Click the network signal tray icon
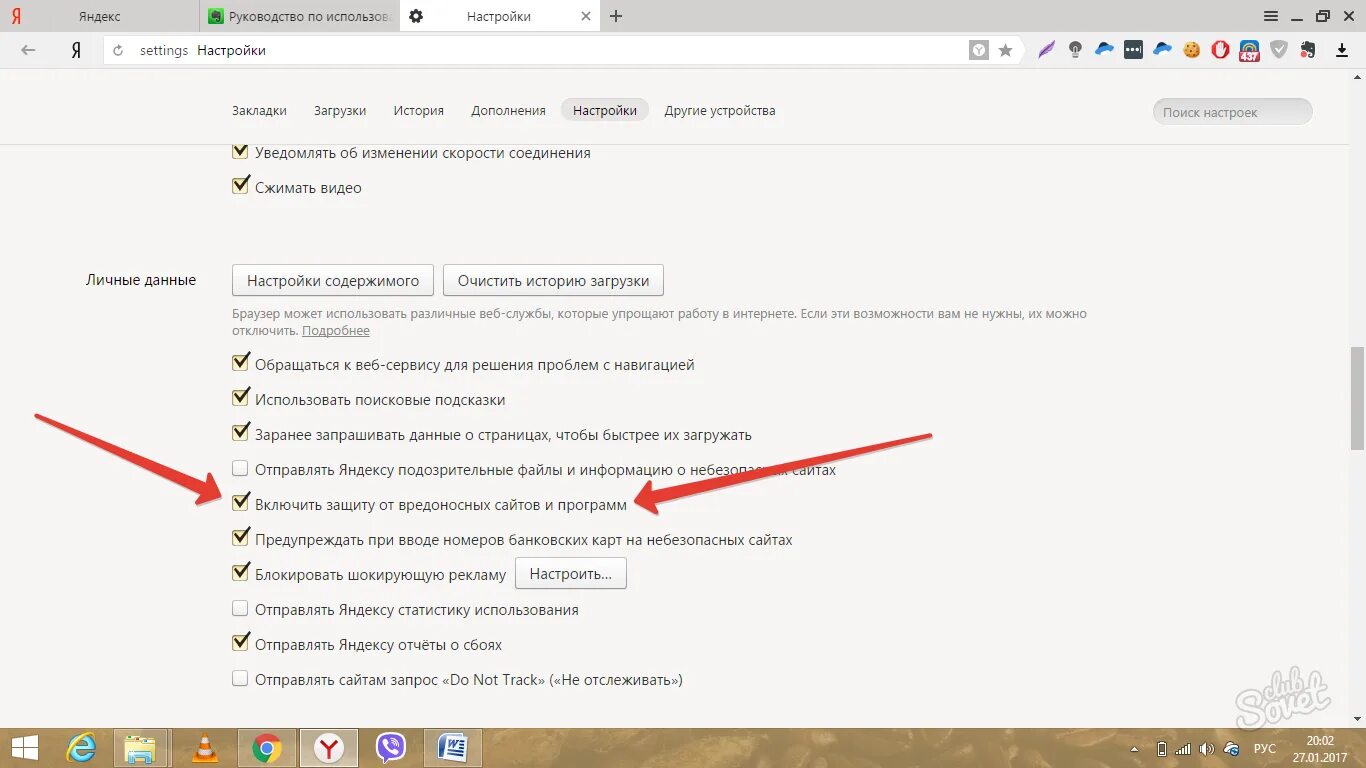This screenshot has height=768, width=1366. click(1184, 748)
